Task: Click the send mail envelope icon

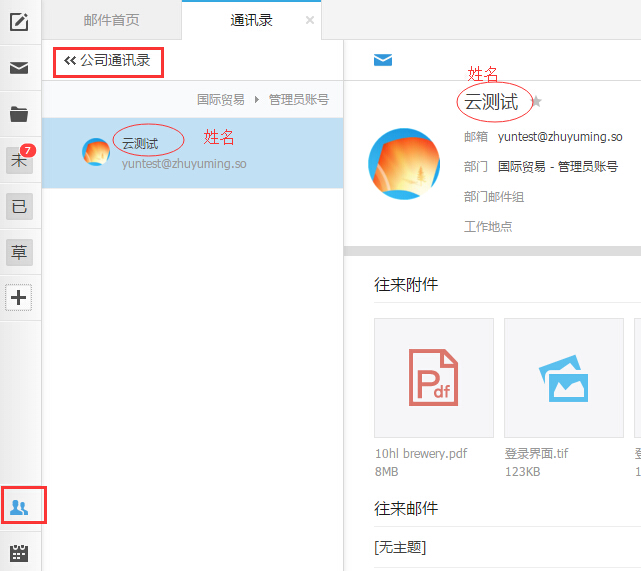Action: point(382,60)
